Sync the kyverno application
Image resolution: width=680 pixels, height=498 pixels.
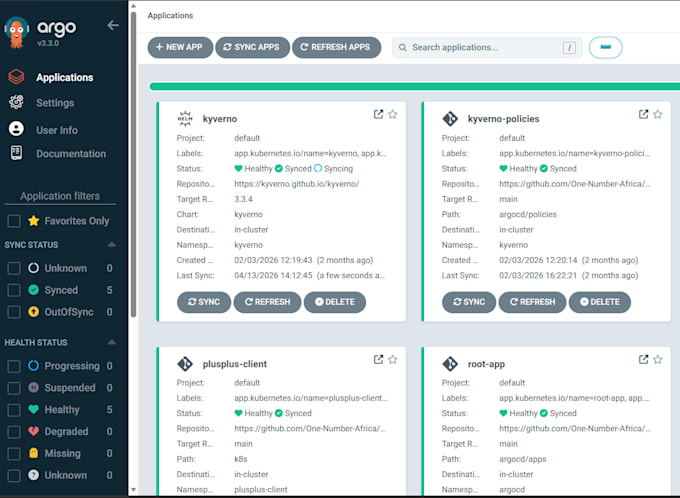204,302
